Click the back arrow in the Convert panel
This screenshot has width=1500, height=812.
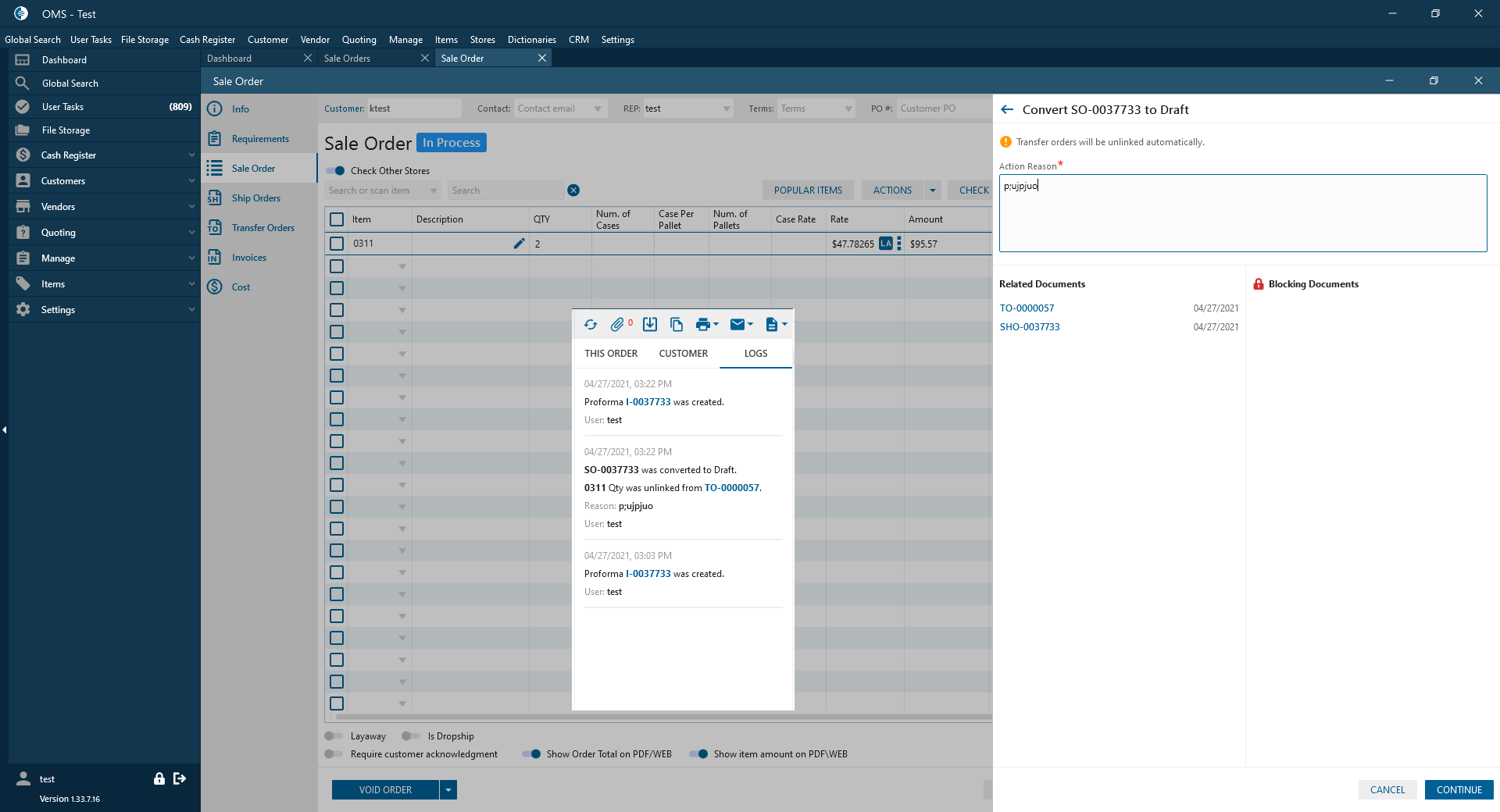(1007, 110)
